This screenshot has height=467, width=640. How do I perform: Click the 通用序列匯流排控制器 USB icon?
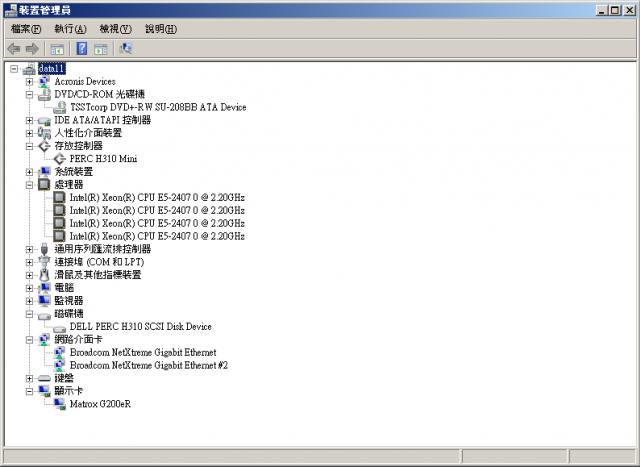click(x=44, y=249)
